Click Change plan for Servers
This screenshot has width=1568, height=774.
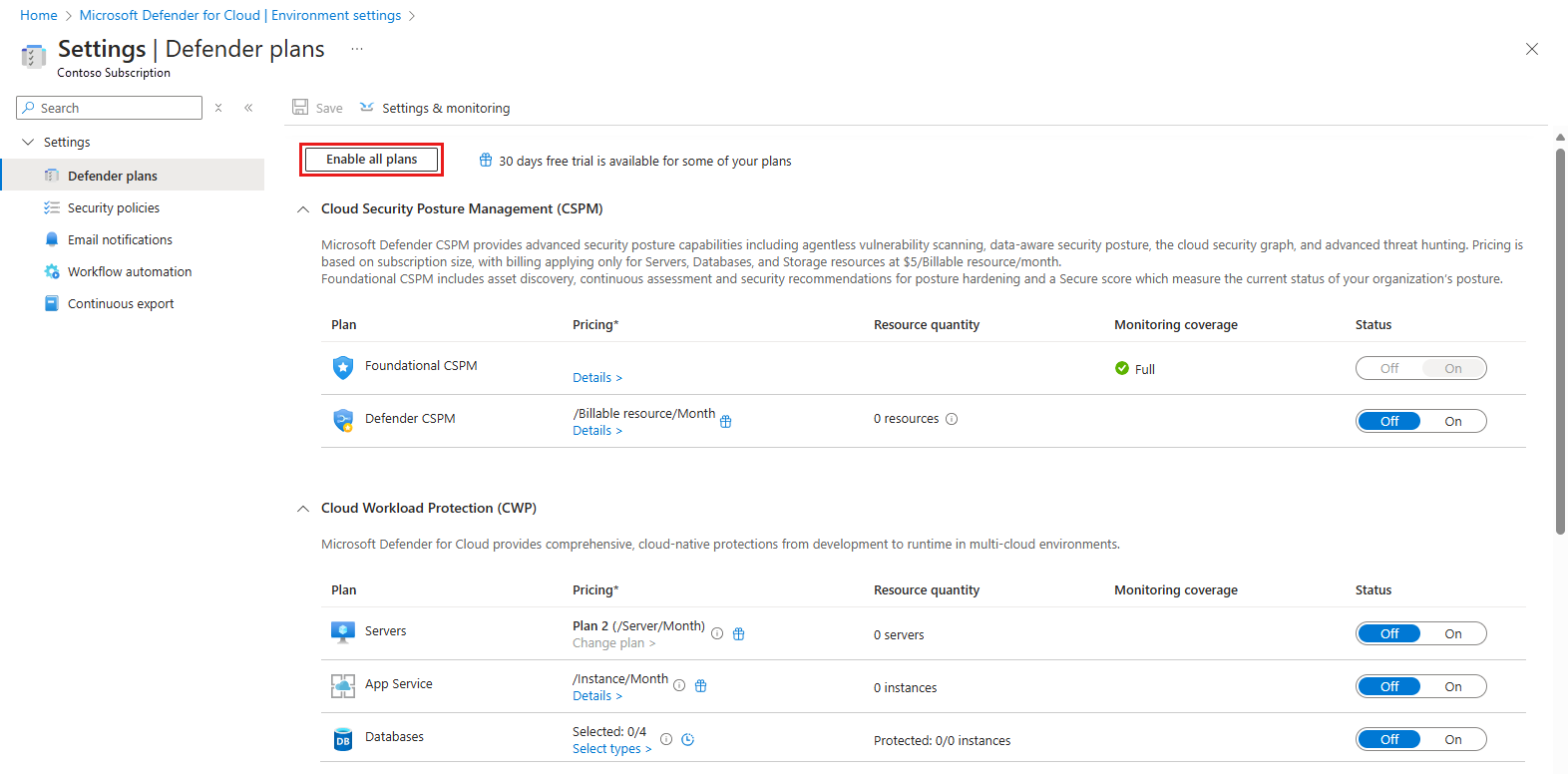[614, 642]
